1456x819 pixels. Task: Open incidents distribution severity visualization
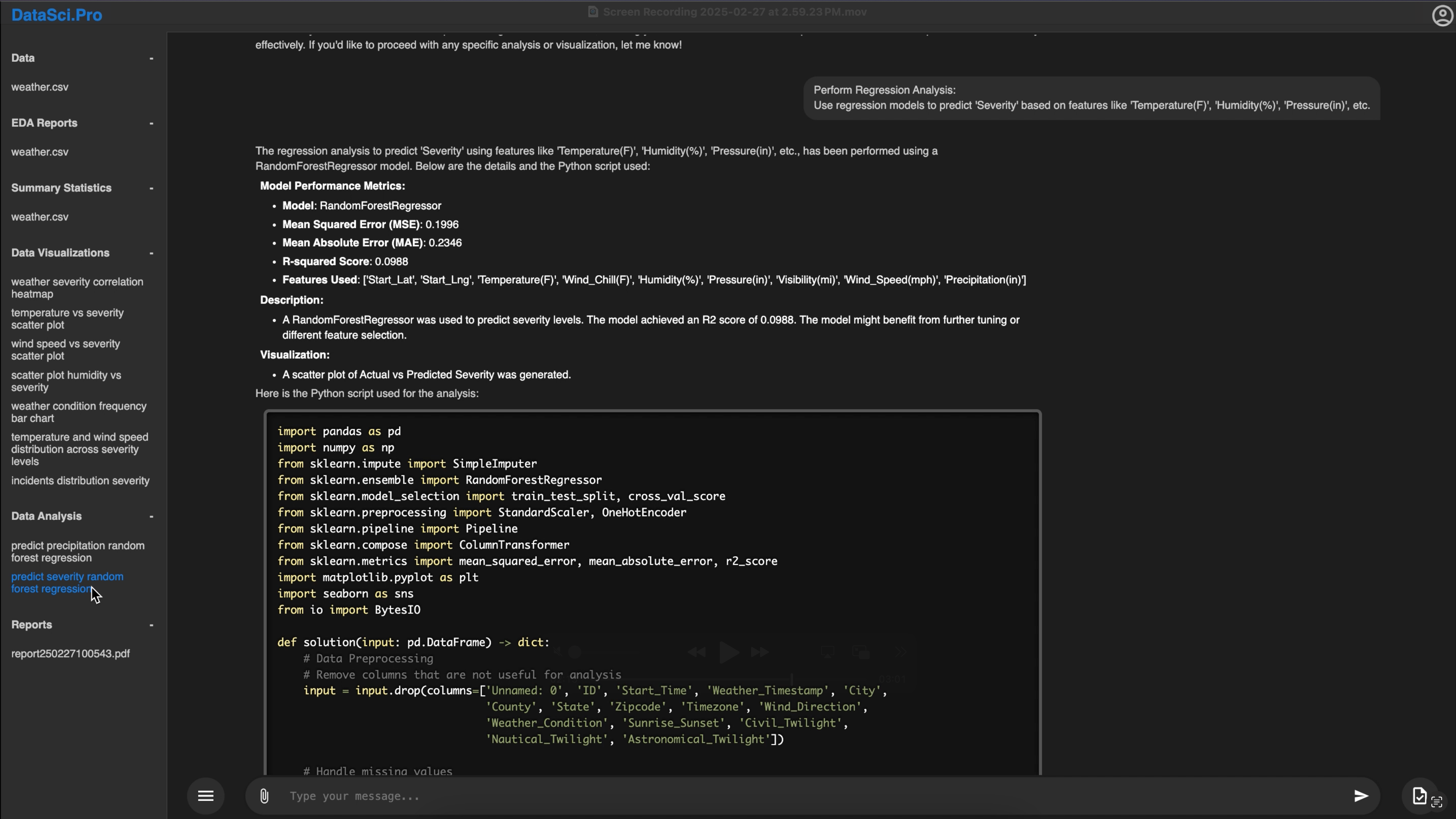coord(80,480)
